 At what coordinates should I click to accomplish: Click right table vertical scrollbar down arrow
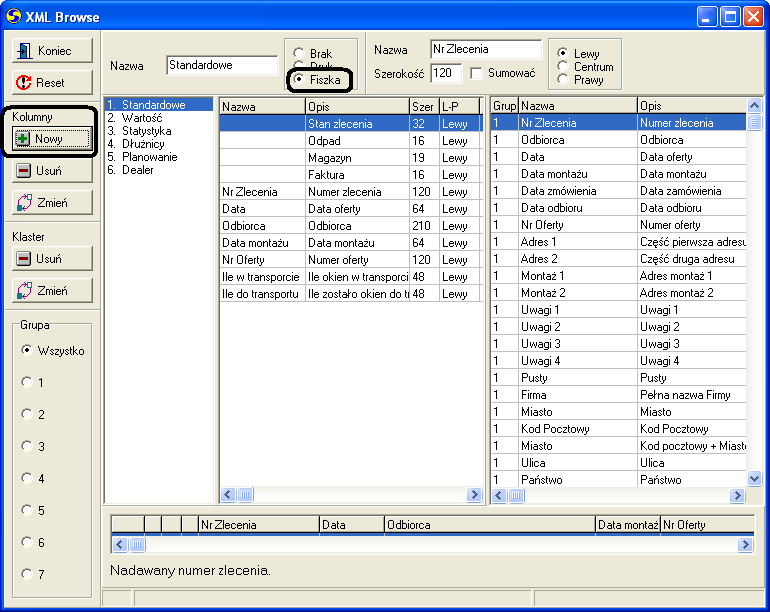pyautogui.click(x=754, y=478)
